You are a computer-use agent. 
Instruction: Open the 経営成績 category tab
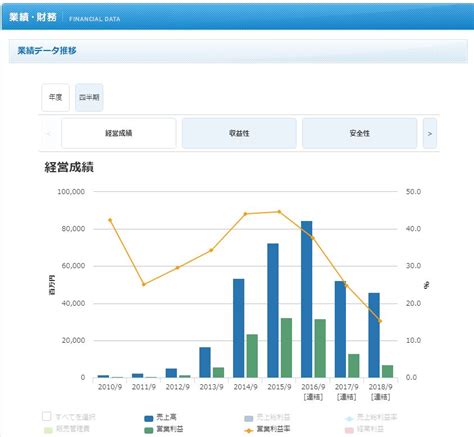[119, 133]
